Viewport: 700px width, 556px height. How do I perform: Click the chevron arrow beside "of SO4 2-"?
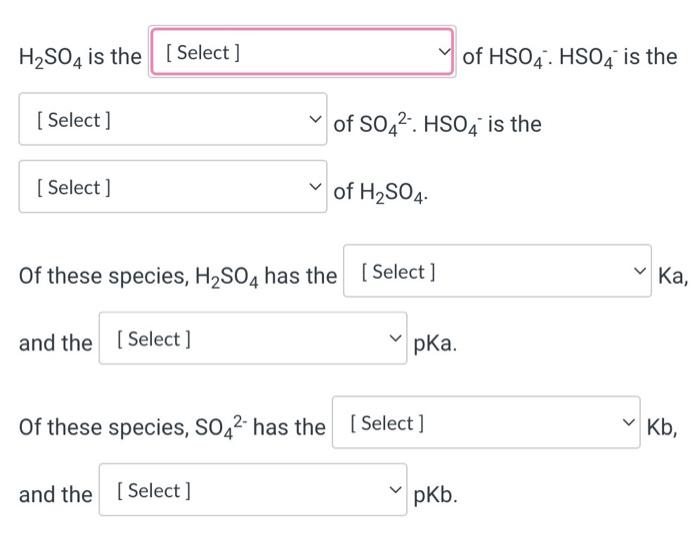click(x=315, y=121)
